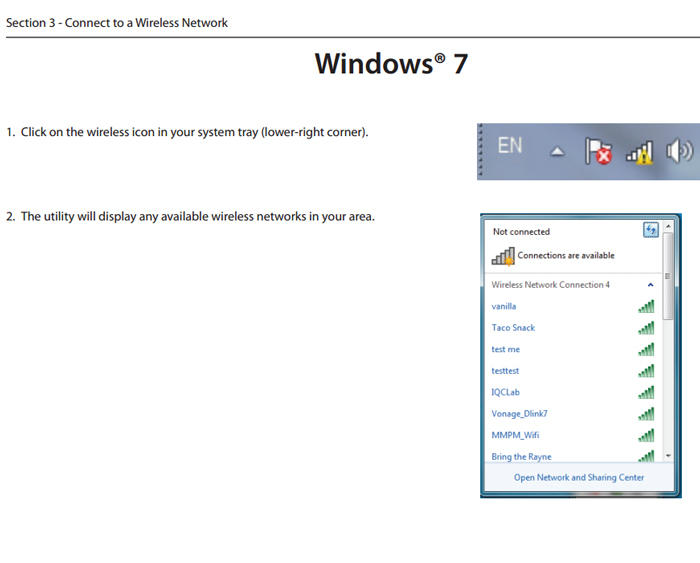Select the Vonage_Dlink7 network
The image size is (700, 563).
[573, 413]
